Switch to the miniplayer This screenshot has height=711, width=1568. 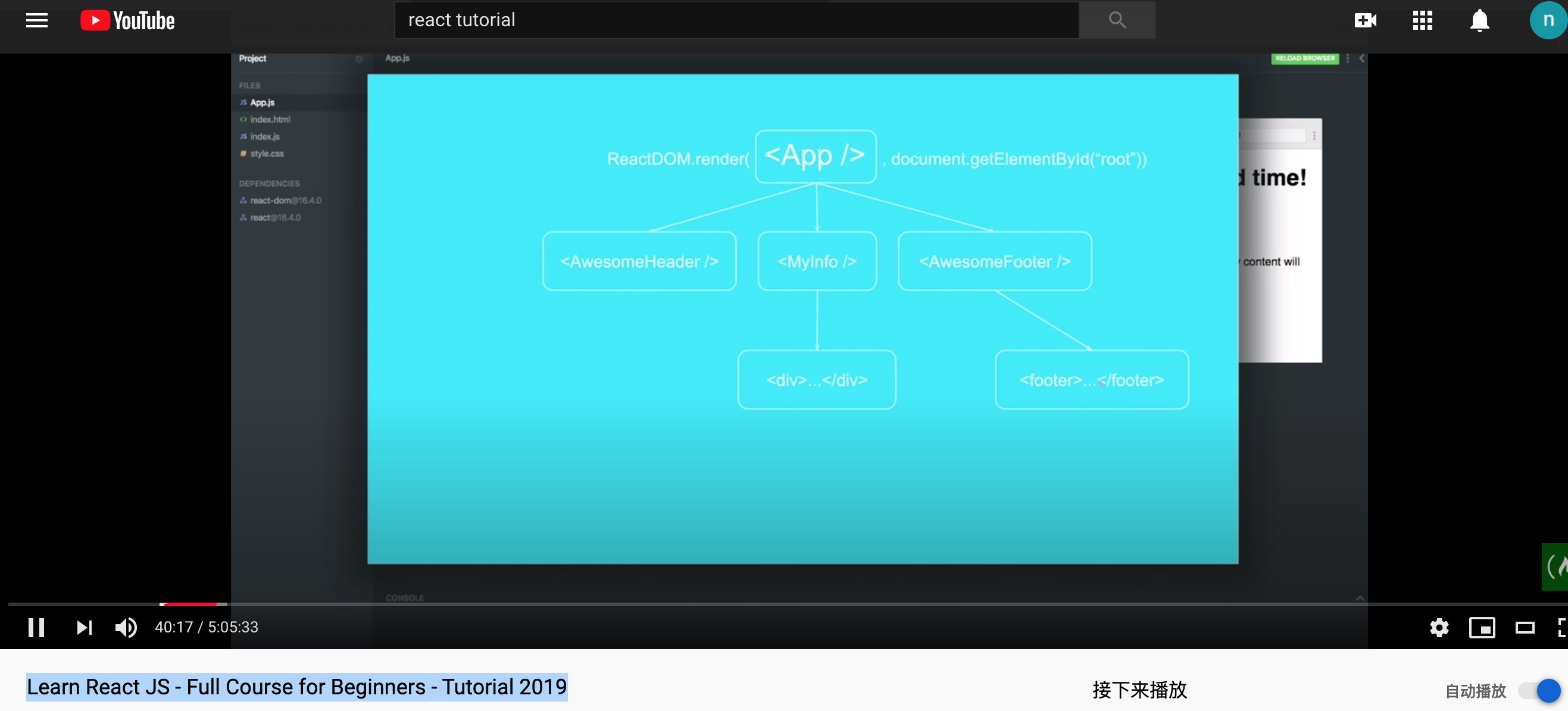pos(1482,627)
